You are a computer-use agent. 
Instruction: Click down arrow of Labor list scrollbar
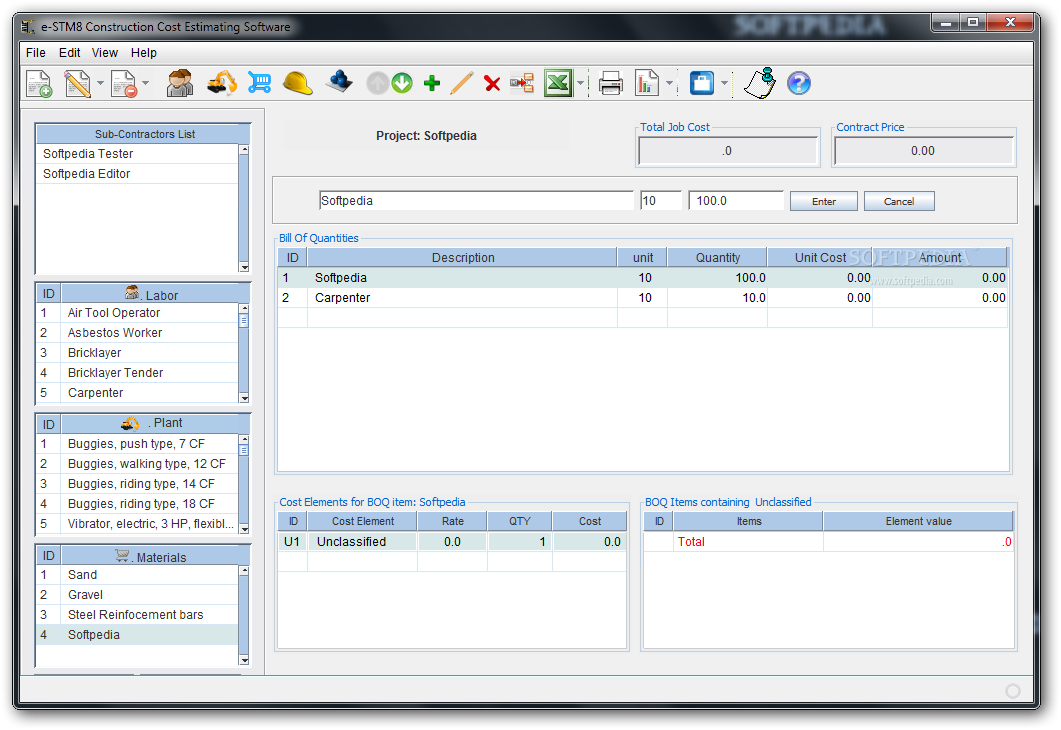point(244,398)
